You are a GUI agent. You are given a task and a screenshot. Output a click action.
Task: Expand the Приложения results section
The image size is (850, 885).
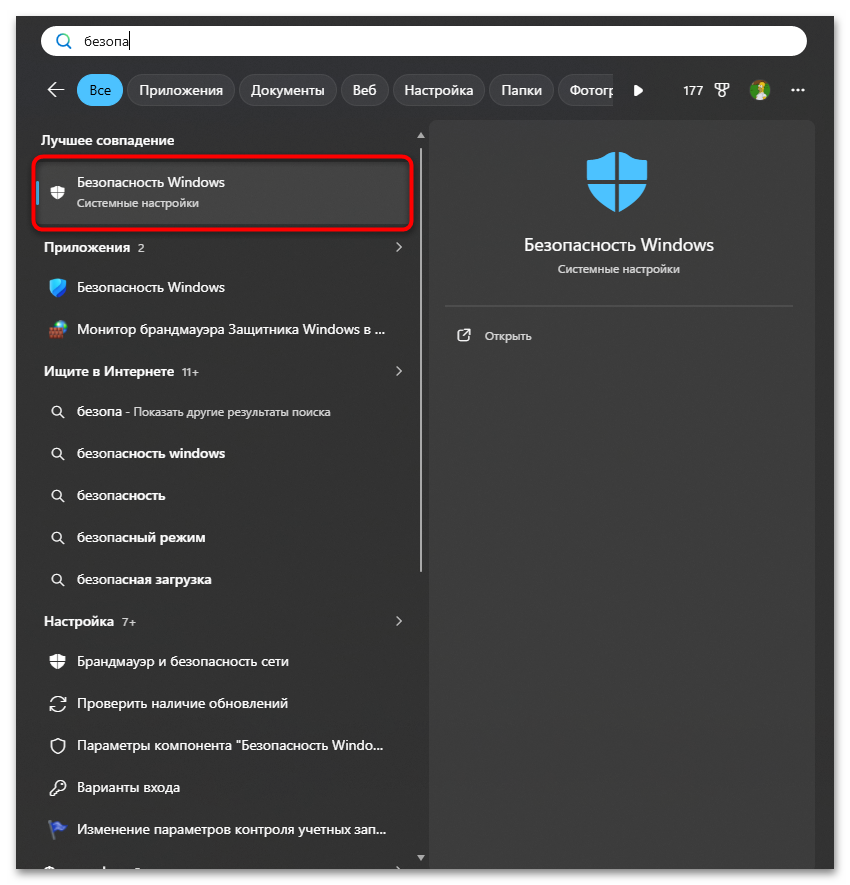[398, 247]
